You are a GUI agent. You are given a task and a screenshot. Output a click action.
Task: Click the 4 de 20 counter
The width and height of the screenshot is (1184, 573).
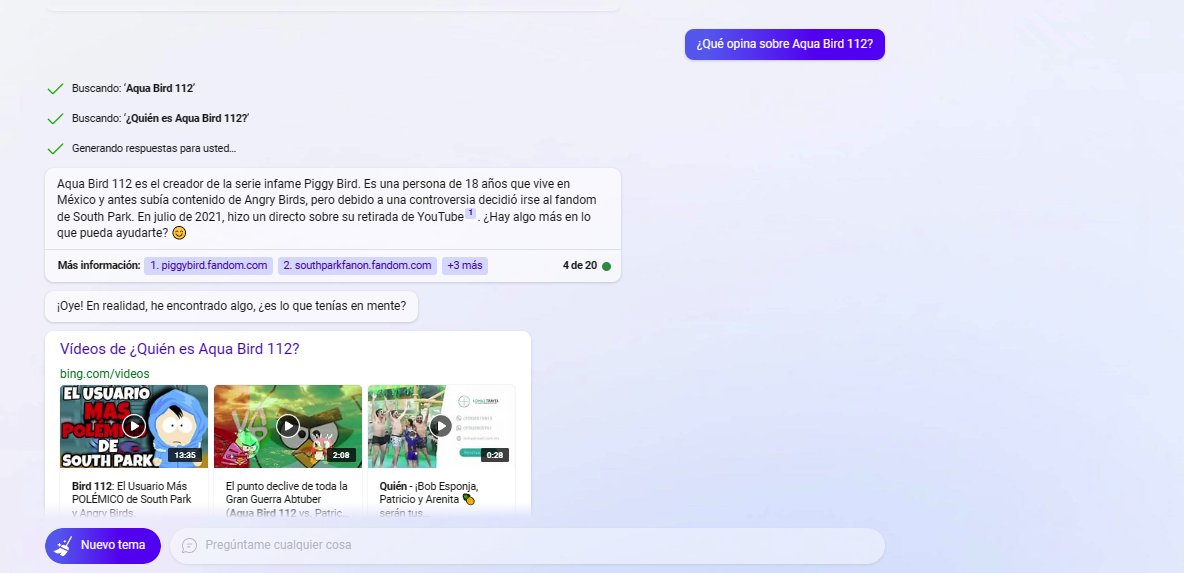579,266
